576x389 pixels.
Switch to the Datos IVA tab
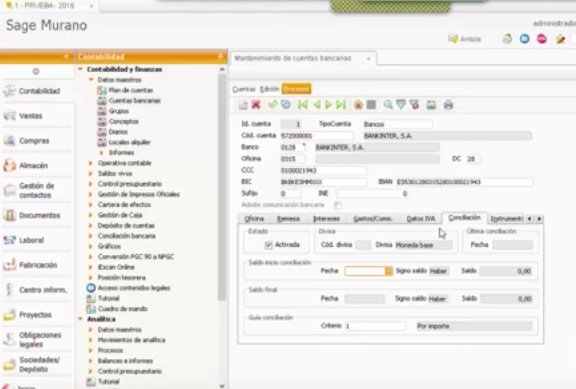point(421,219)
